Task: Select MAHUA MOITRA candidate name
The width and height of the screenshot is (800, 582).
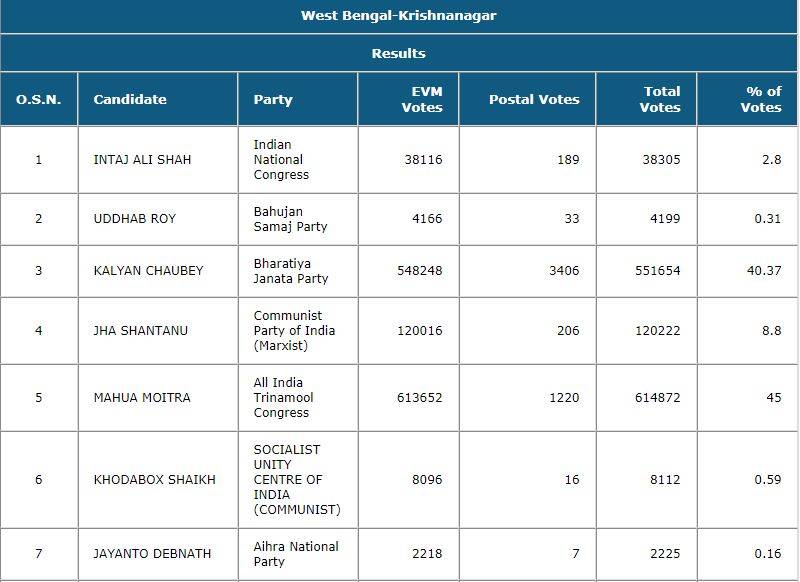Action: tap(142, 398)
